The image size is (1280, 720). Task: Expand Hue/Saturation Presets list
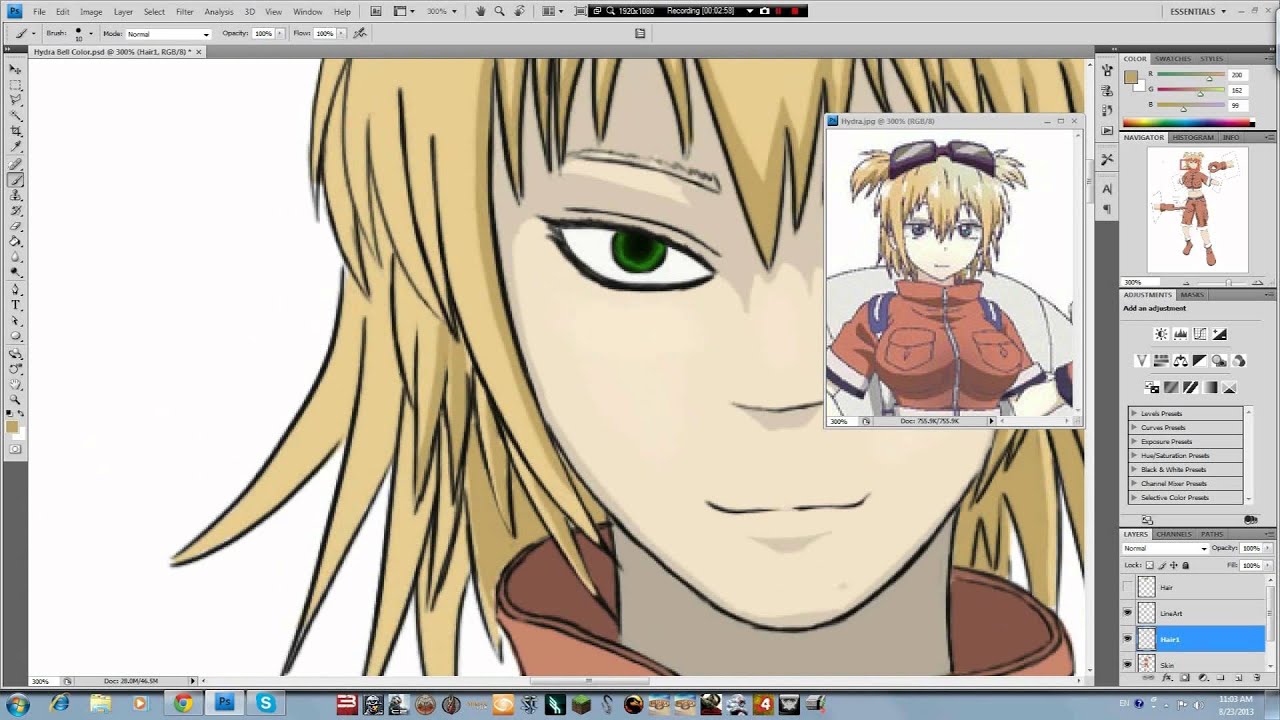(1134, 455)
